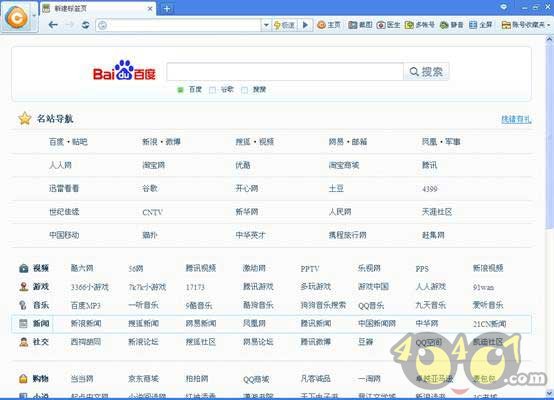Screen dimensions: 554x400
Task: Open the 腾讯 link in 名站导航
Action: coord(430,165)
